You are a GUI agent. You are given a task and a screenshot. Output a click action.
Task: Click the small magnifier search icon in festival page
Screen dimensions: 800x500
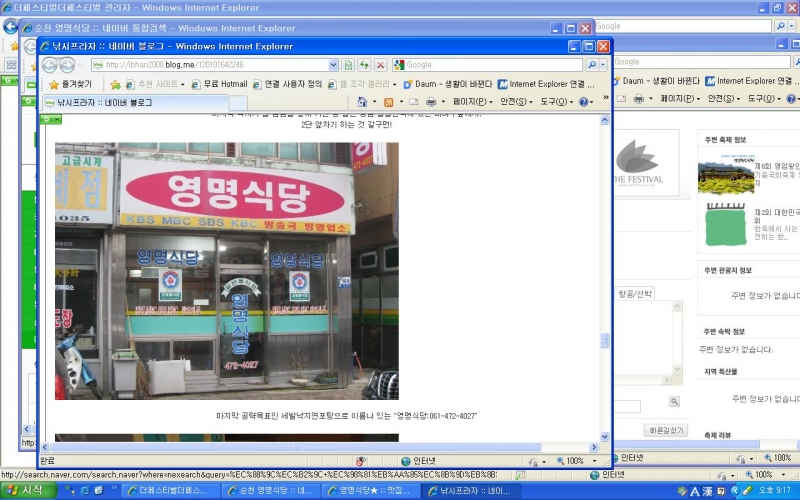click(674, 402)
